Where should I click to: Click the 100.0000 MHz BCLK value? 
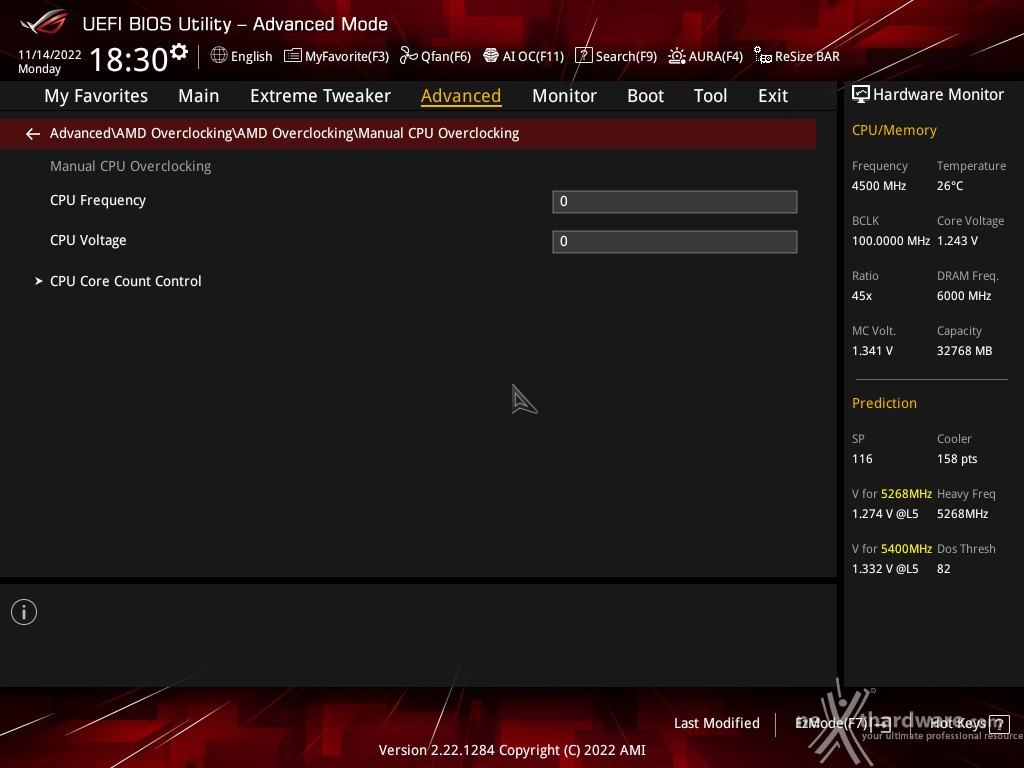(891, 241)
